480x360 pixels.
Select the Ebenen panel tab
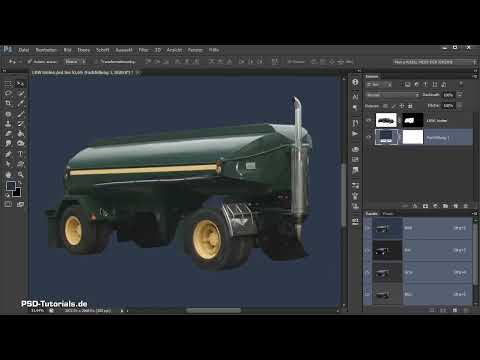372,76
